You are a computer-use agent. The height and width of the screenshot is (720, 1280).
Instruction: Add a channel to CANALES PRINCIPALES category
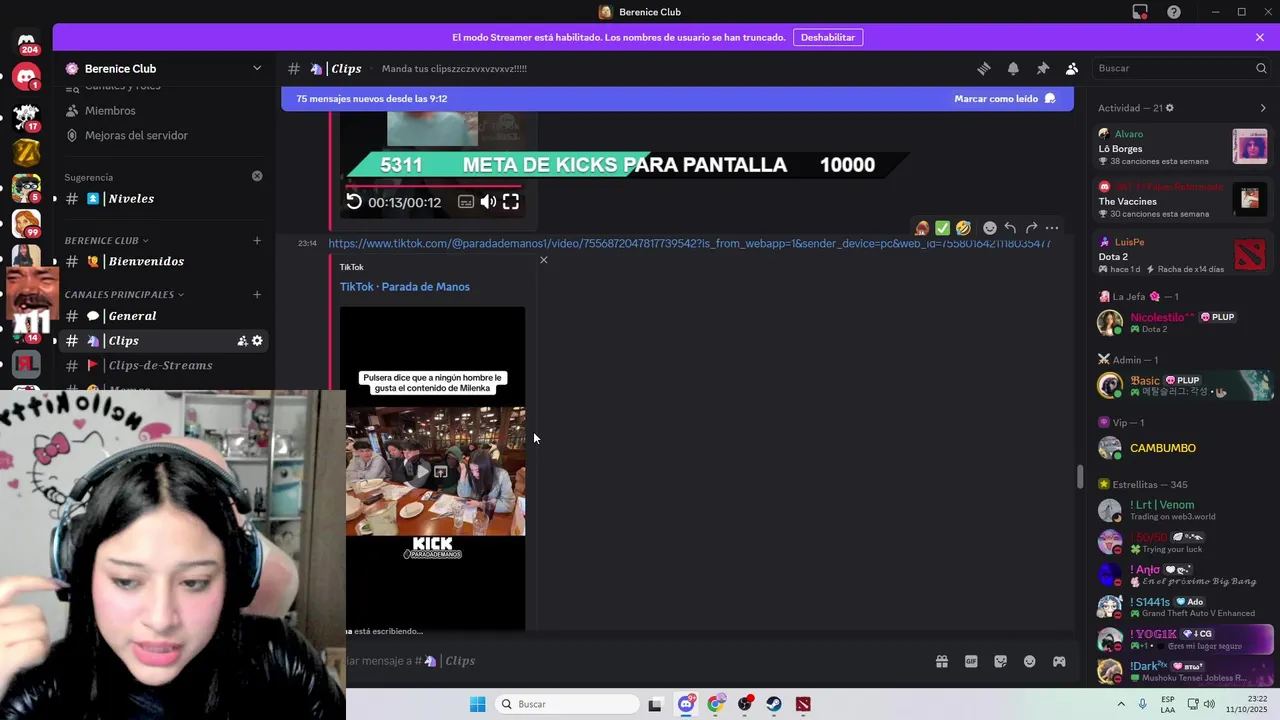257,295
